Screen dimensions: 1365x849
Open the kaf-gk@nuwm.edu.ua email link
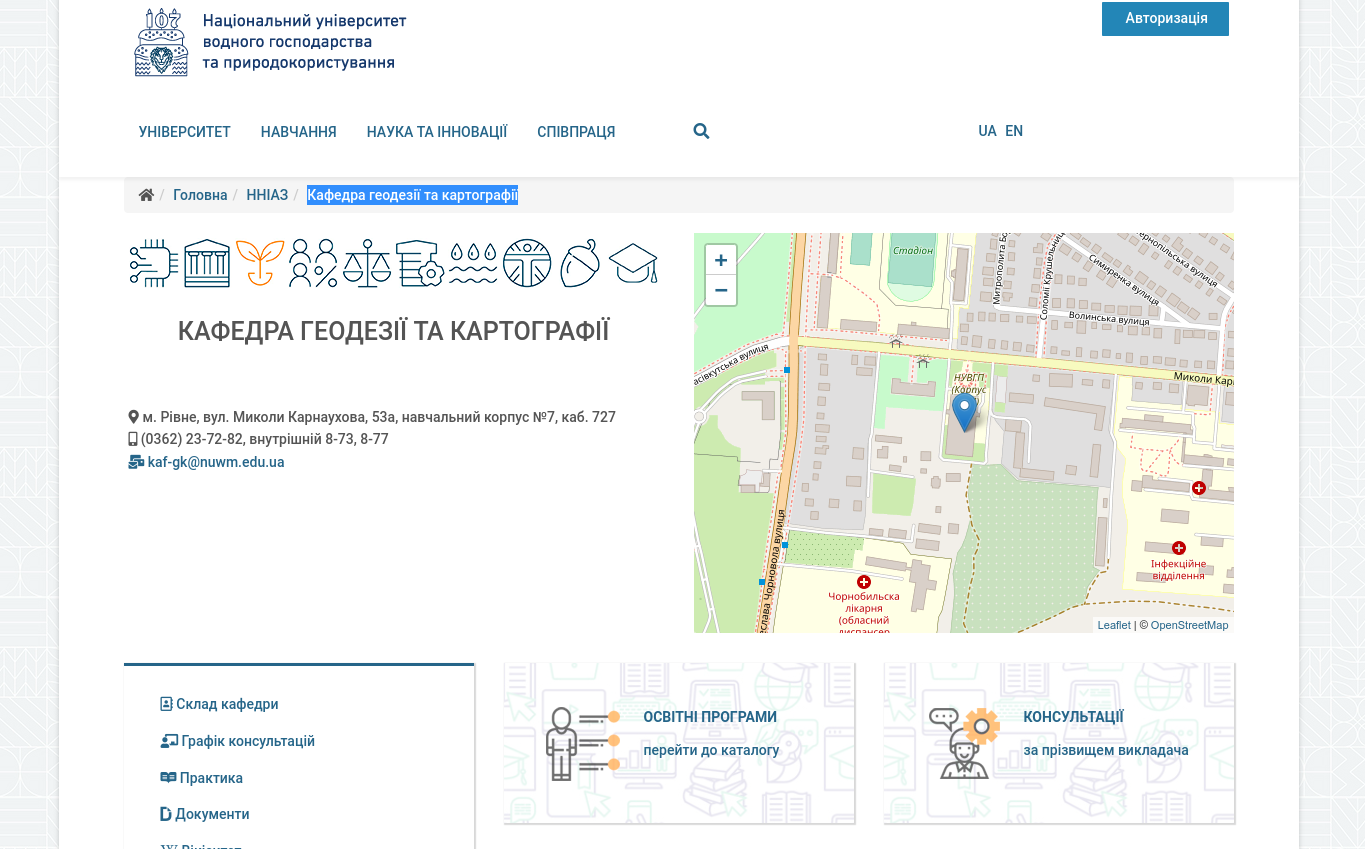click(x=216, y=462)
